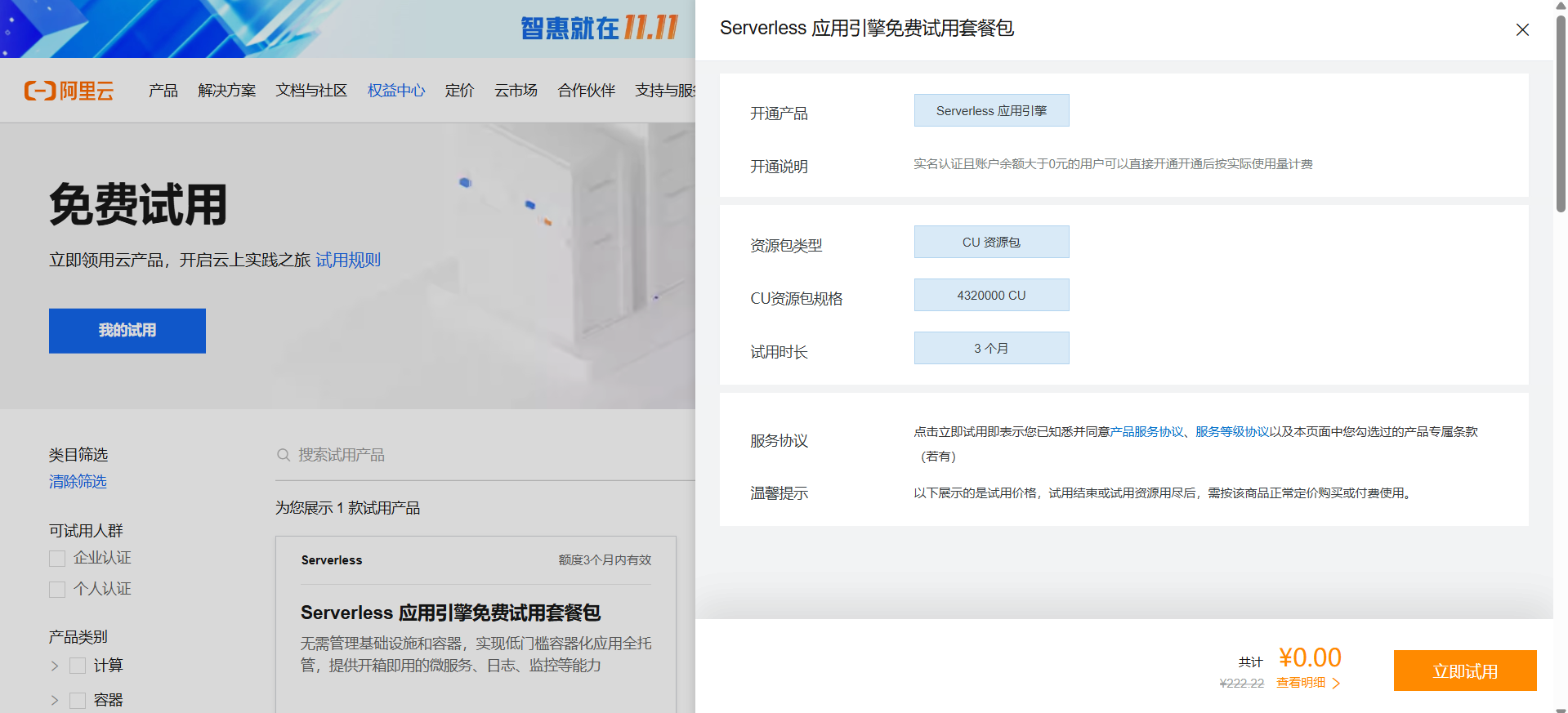Click the search magnifier icon
The image size is (1568, 713).
click(284, 455)
